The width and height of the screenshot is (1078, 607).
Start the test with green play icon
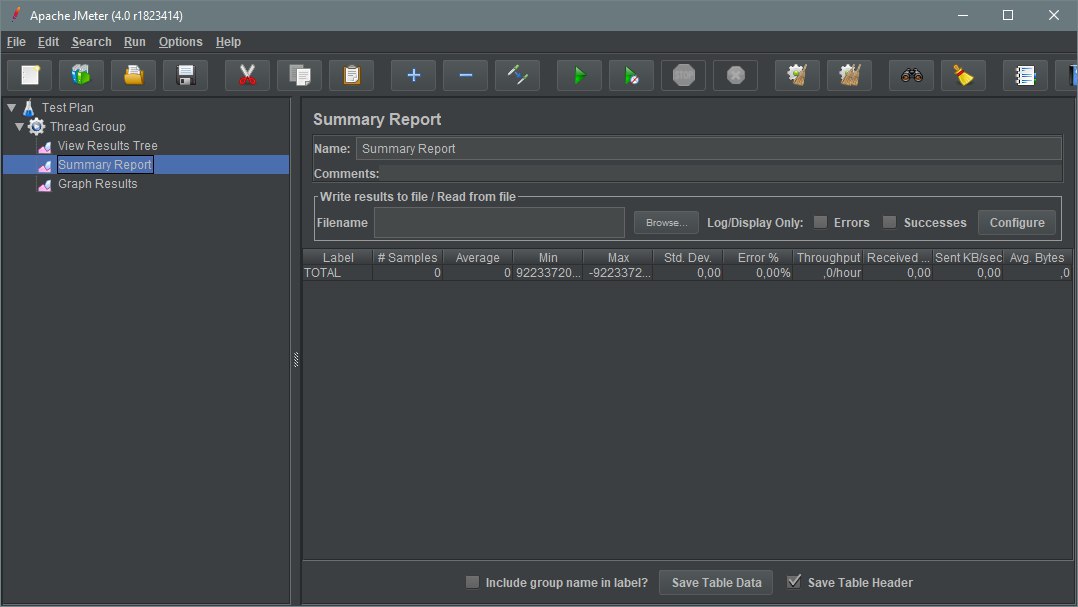(x=580, y=75)
